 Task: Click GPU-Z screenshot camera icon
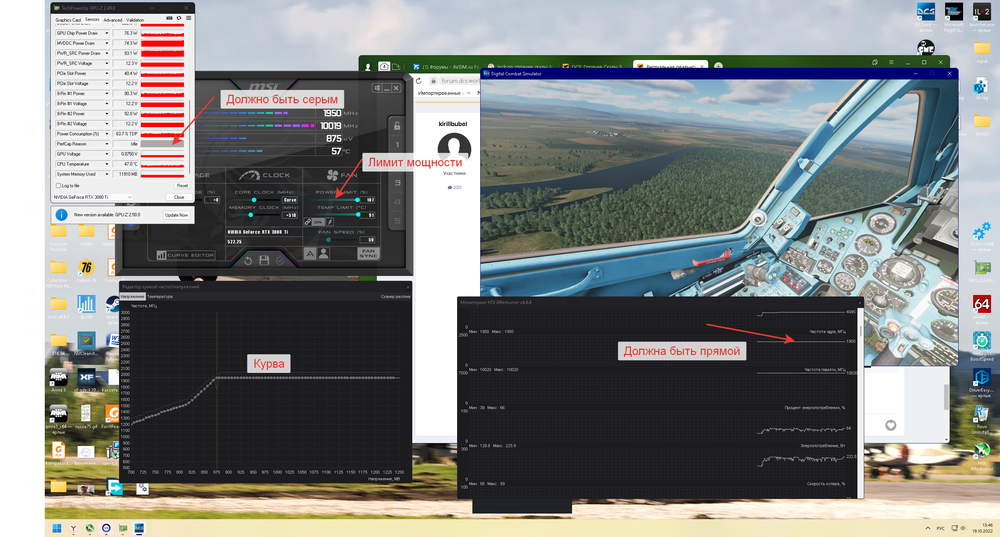click(x=170, y=18)
